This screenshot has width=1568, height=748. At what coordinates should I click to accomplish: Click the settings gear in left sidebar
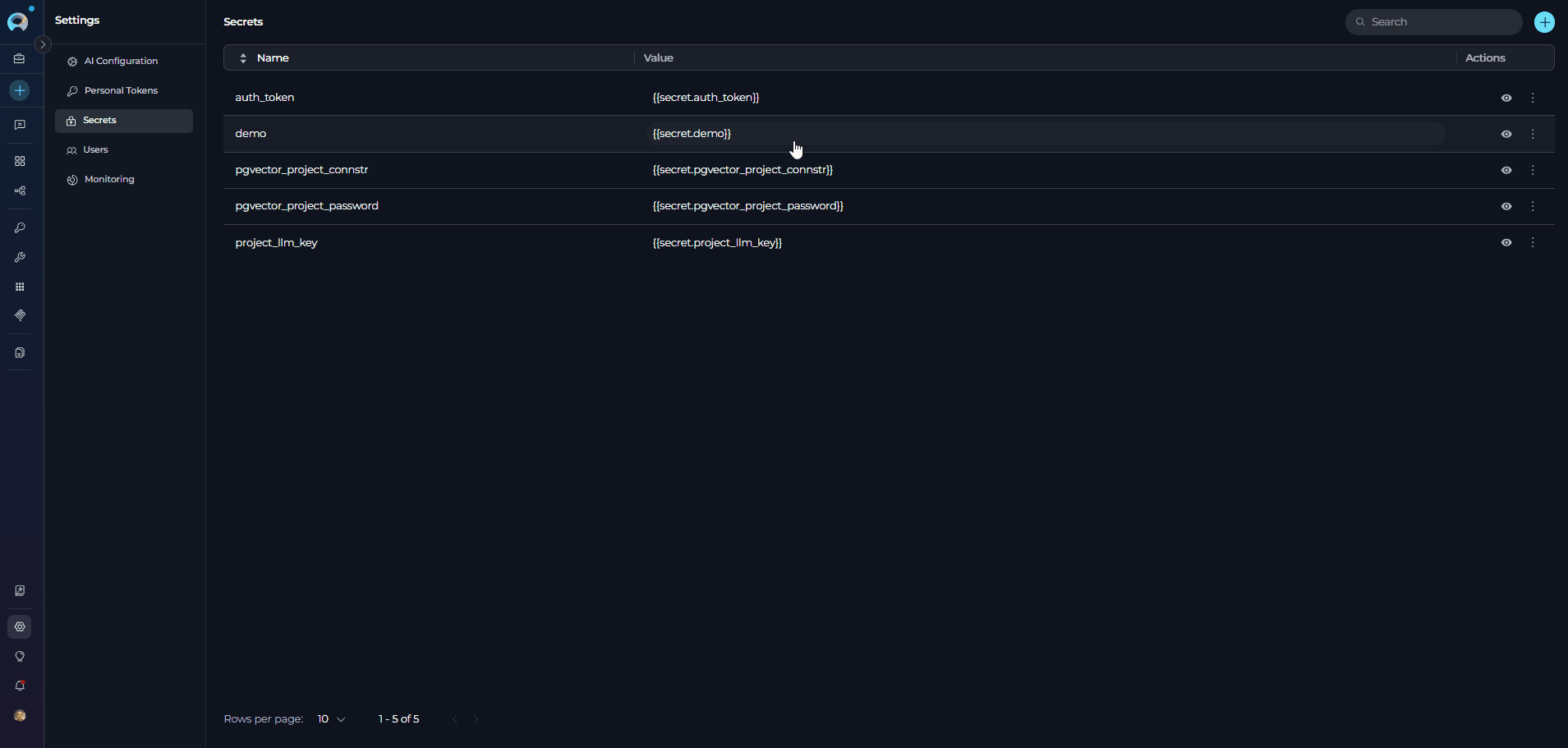pyautogui.click(x=20, y=626)
